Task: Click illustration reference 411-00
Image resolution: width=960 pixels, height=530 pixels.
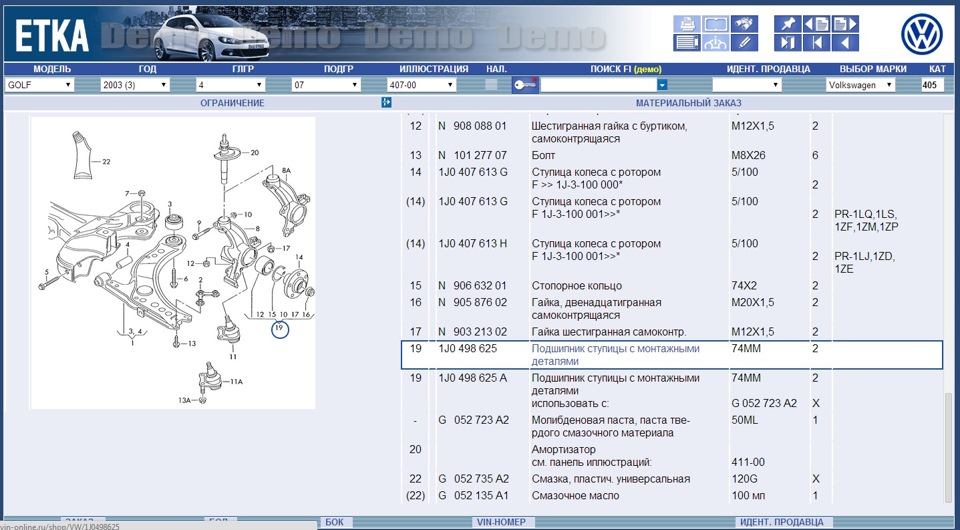Action: coord(748,463)
